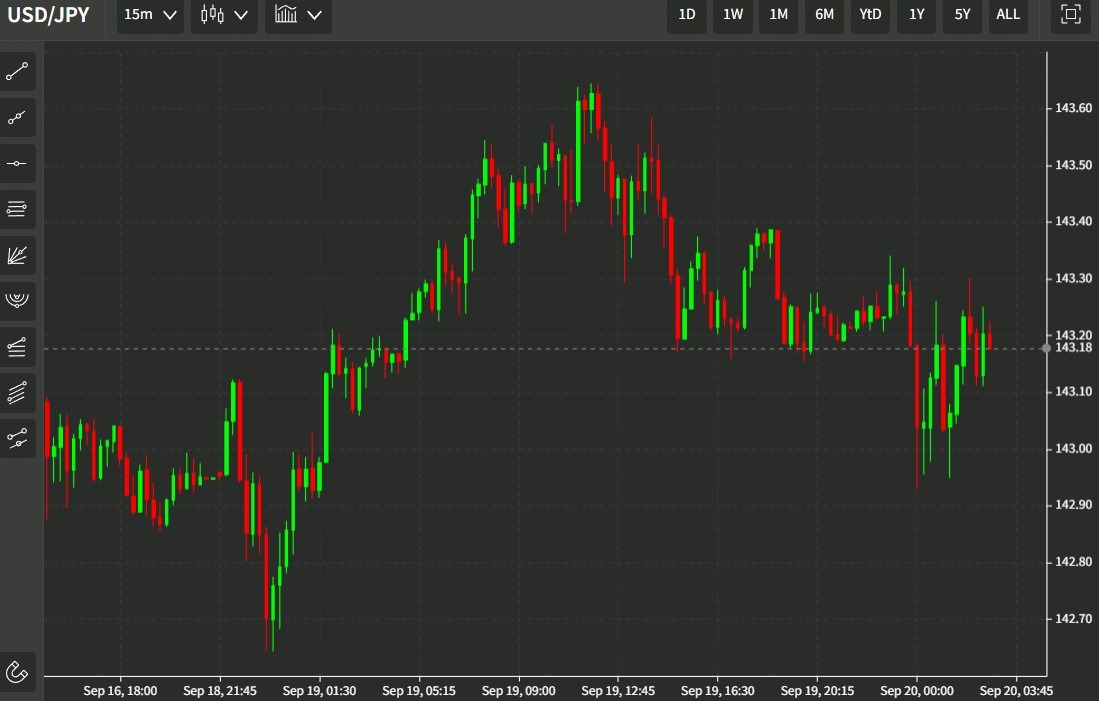Click the 143.00 price axis label

point(1074,449)
